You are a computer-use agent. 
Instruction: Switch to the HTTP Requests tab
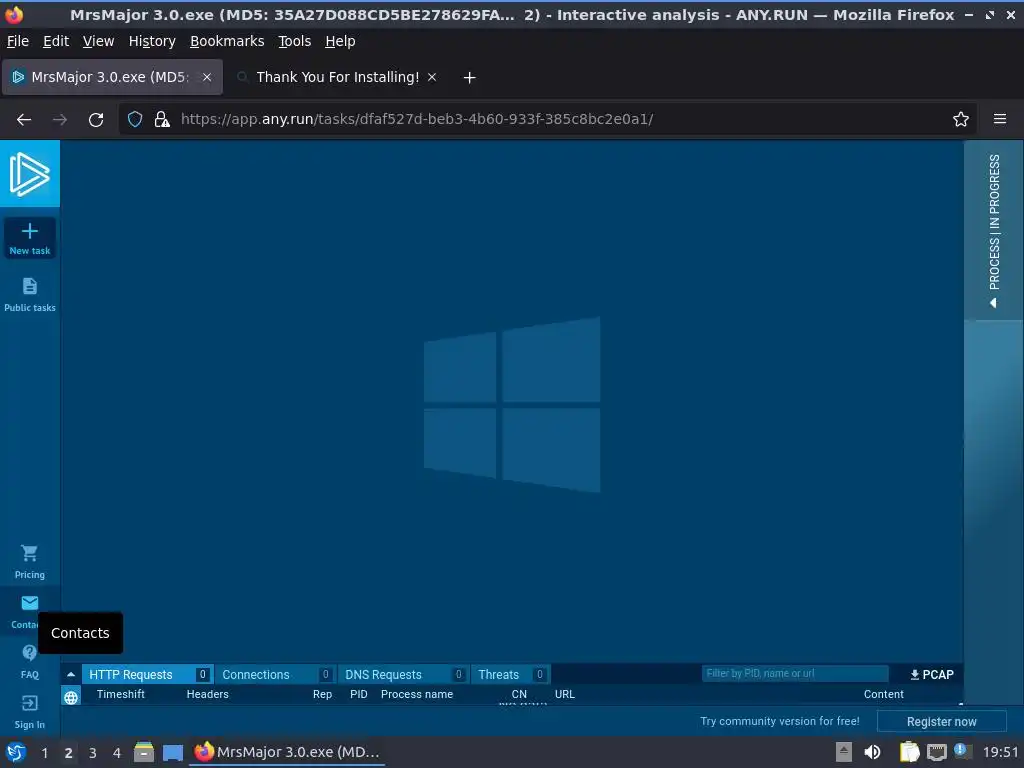coord(148,675)
